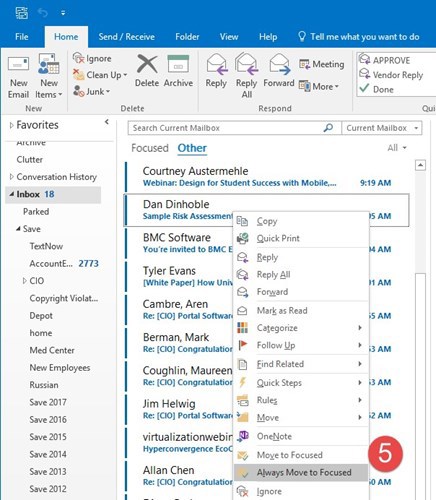The width and height of the screenshot is (436, 500).
Task: Click the ribbon Forward icon
Action: [279, 64]
